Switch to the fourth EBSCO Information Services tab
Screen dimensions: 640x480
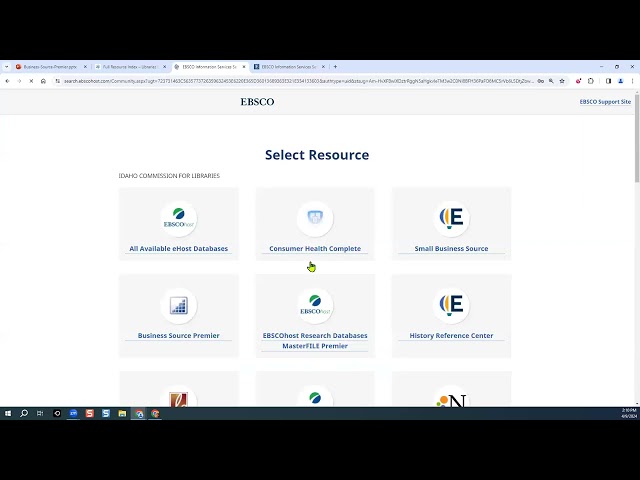click(289, 67)
